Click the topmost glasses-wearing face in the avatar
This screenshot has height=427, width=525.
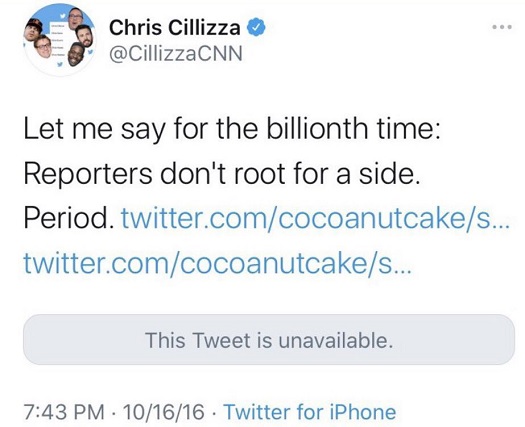75,18
